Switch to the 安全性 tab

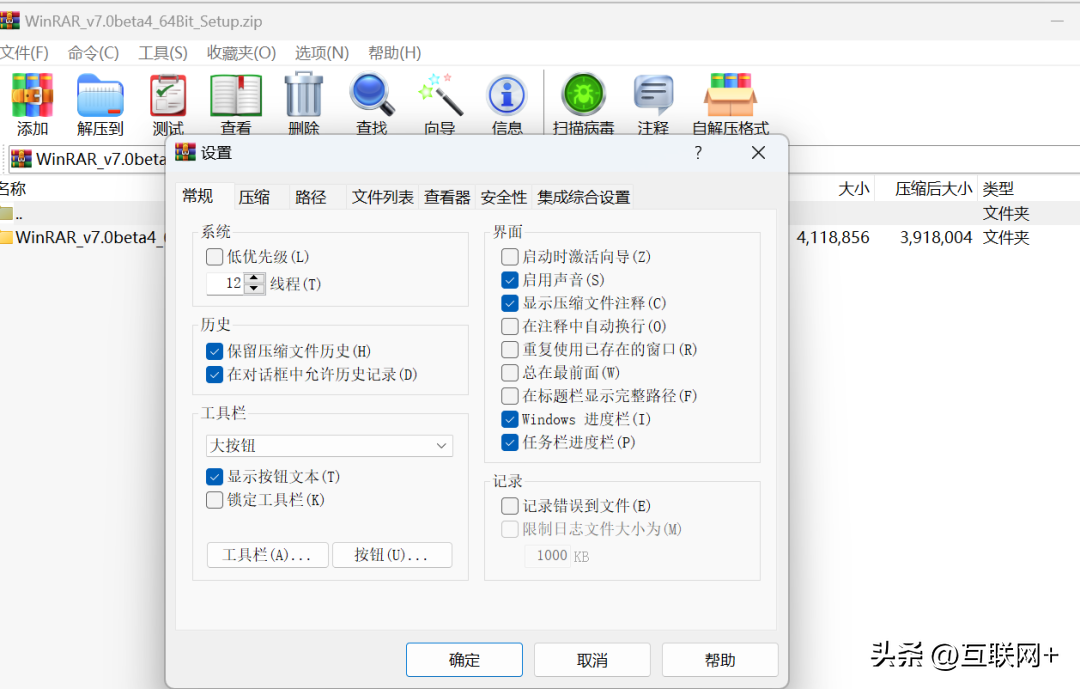point(503,198)
